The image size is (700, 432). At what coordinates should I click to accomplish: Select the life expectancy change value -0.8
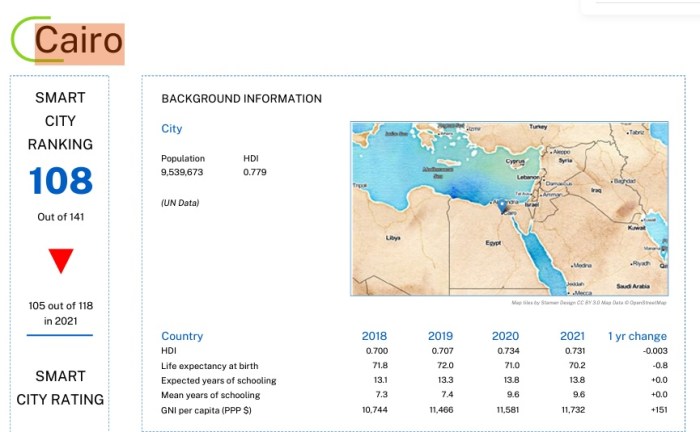660,365
